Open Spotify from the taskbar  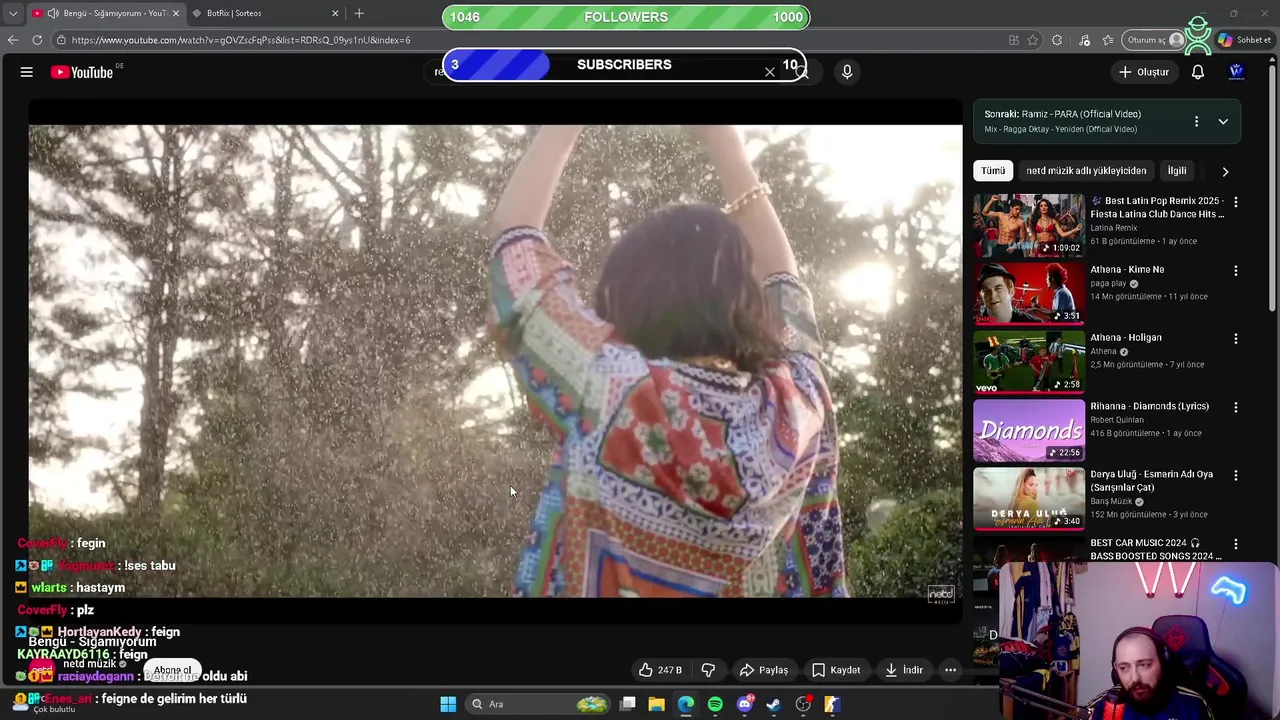click(x=715, y=704)
